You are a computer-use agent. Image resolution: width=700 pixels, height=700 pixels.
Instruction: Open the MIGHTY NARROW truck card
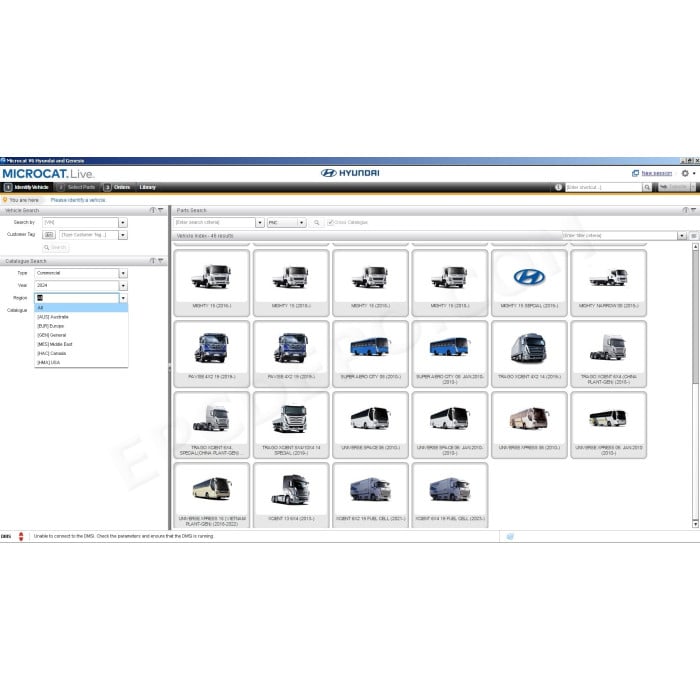[x=608, y=283]
